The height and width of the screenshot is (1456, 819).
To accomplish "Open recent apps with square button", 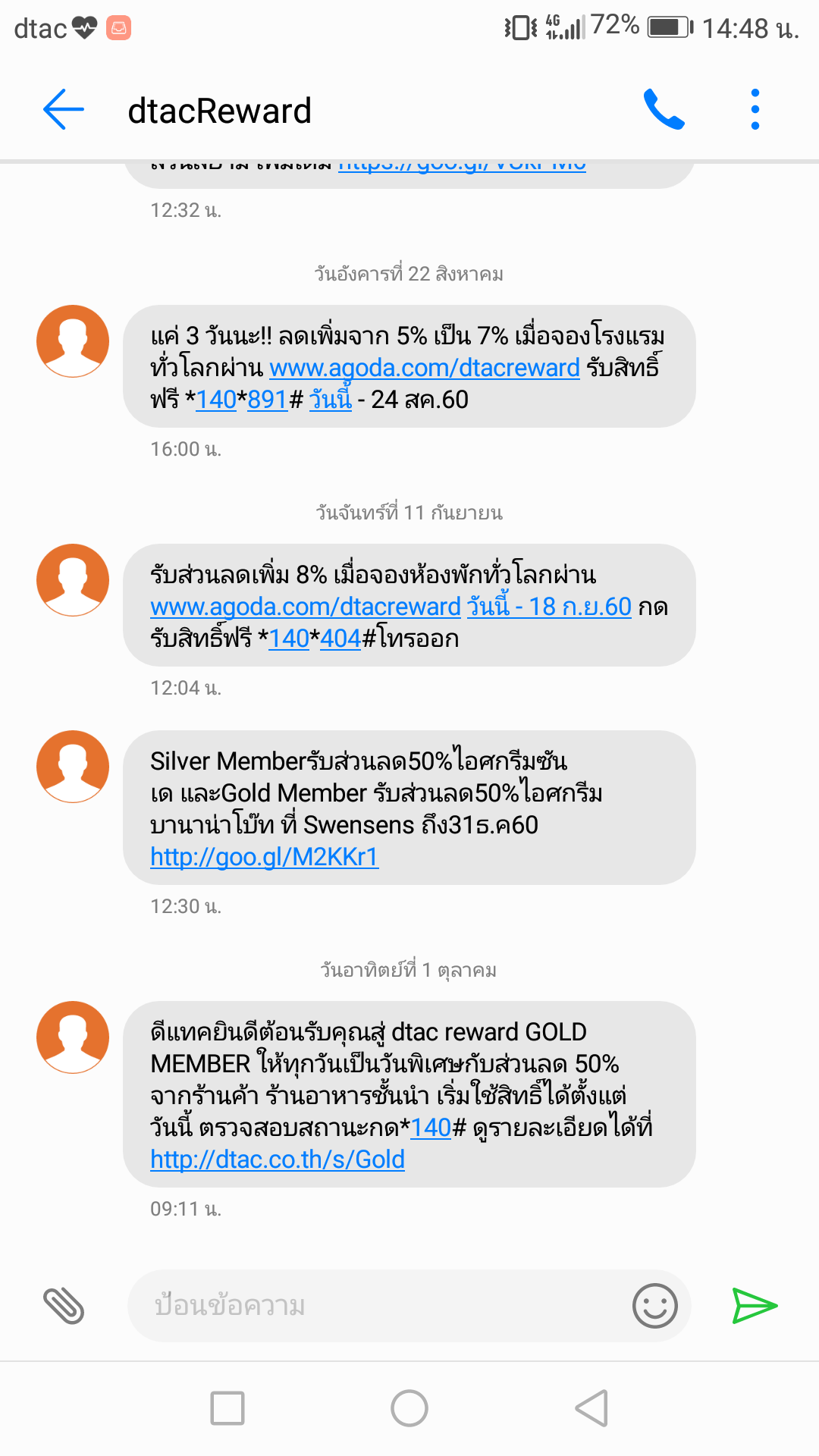I will click(x=227, y=1408).
